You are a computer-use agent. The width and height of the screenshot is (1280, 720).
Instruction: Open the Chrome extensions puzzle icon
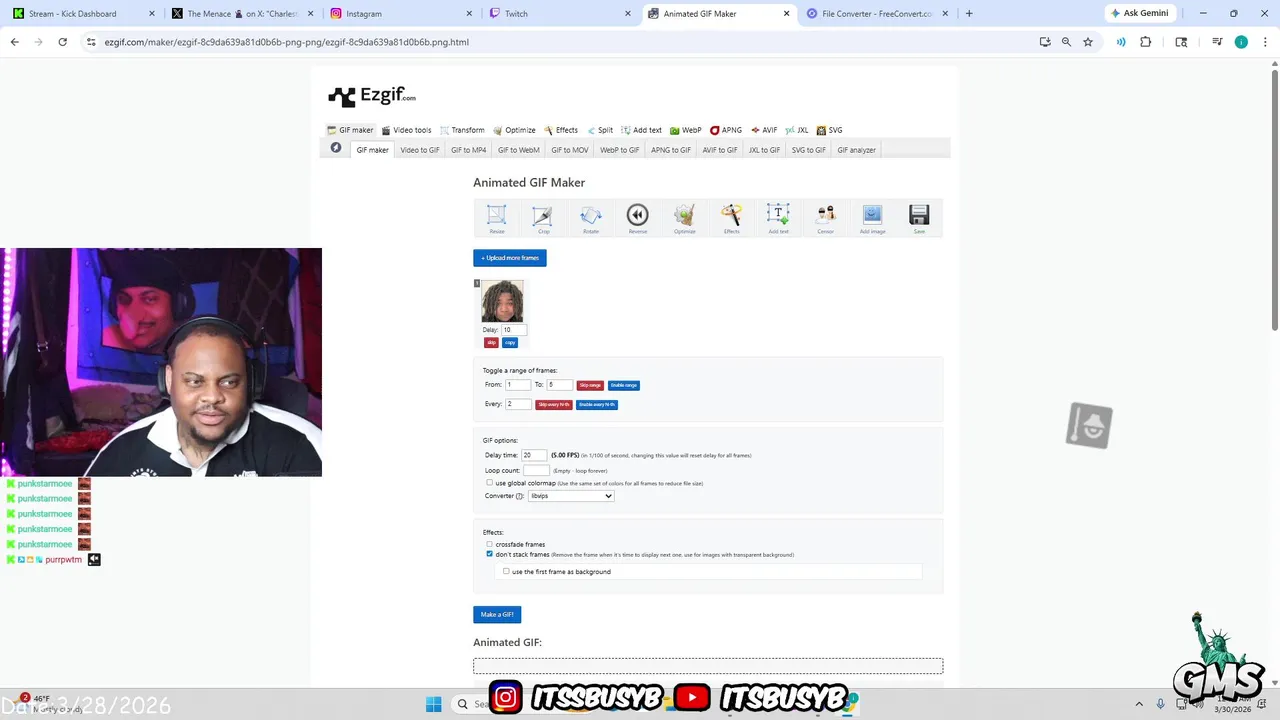pyautogui.click(x=1146, y=42)
